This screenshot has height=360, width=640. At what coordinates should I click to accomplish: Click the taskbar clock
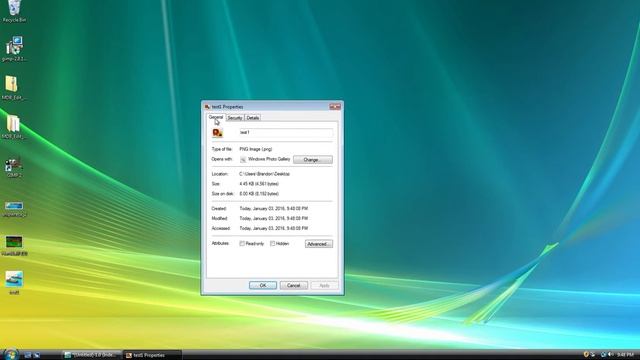[x=625, y=355]
